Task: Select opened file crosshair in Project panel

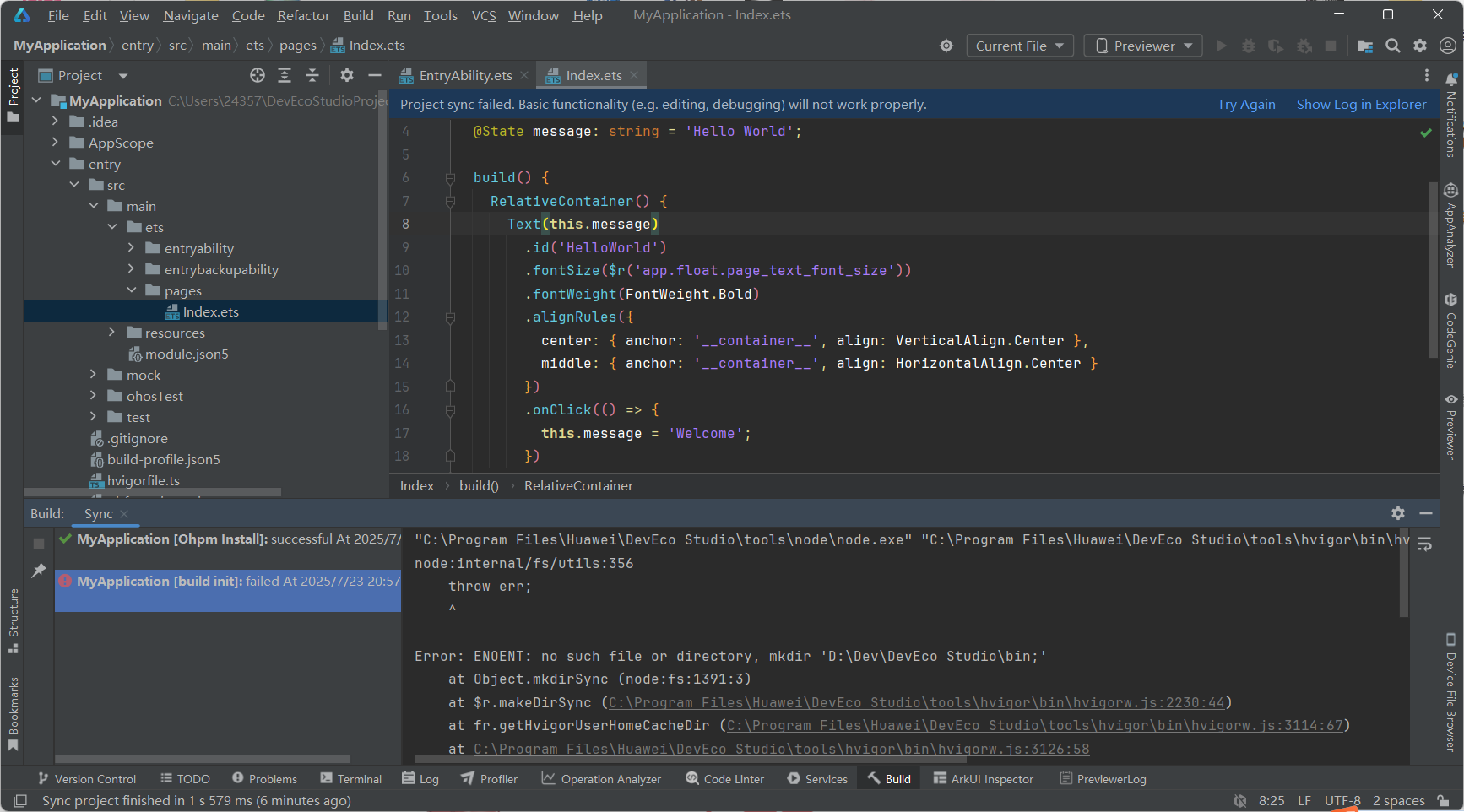Action: 258,75
